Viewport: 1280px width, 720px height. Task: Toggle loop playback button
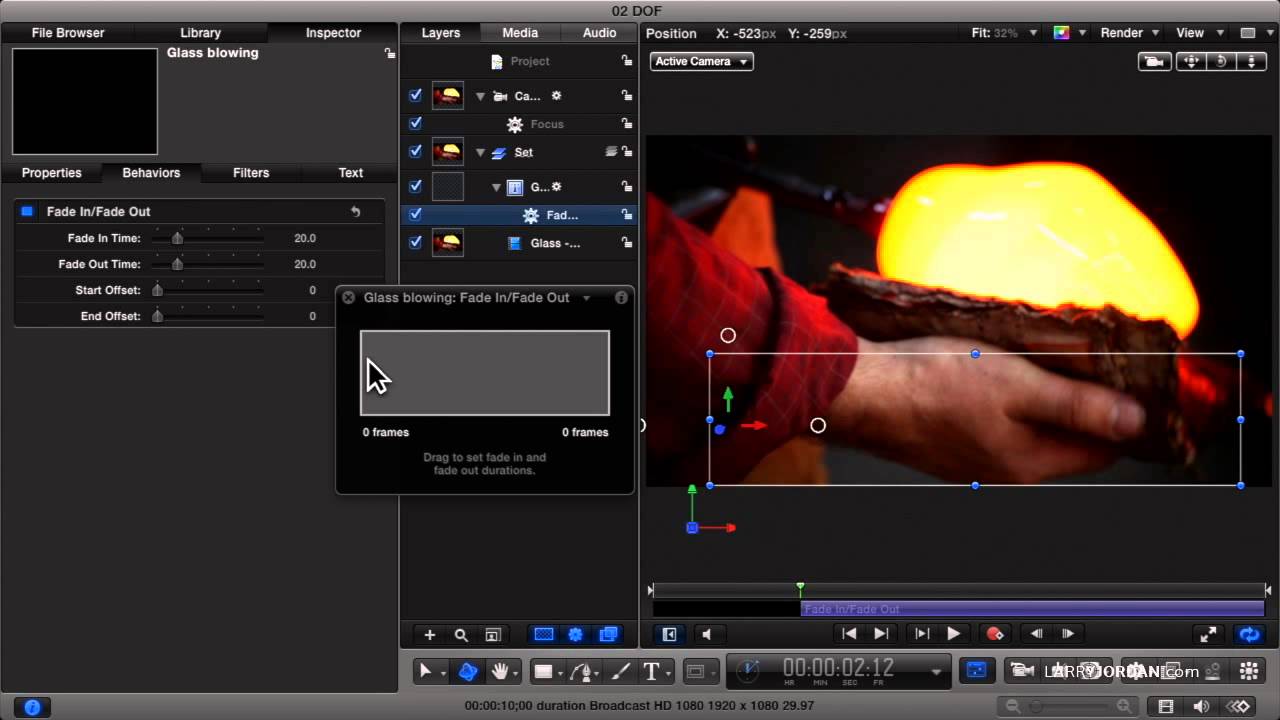[1249, 634]
